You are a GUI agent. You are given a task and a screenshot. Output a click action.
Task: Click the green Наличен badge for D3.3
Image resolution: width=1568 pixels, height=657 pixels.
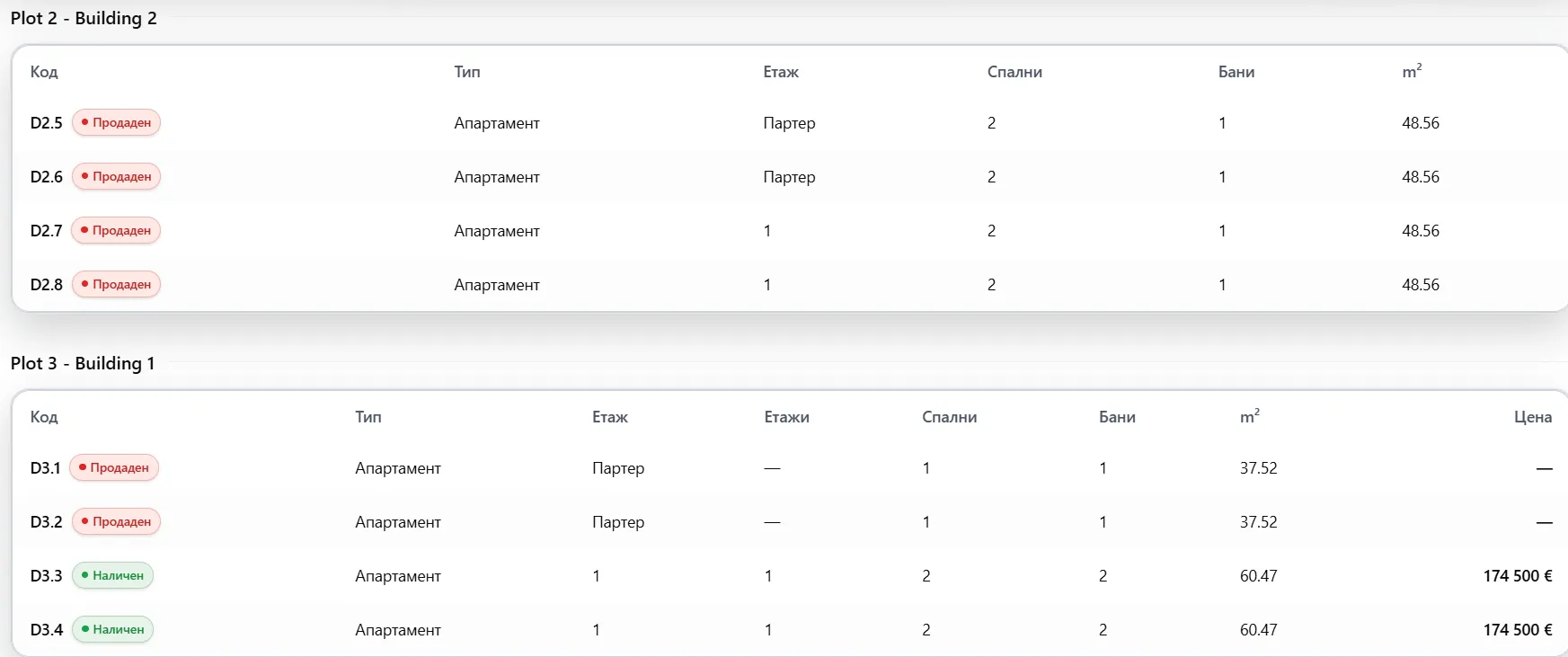point(112,576)
